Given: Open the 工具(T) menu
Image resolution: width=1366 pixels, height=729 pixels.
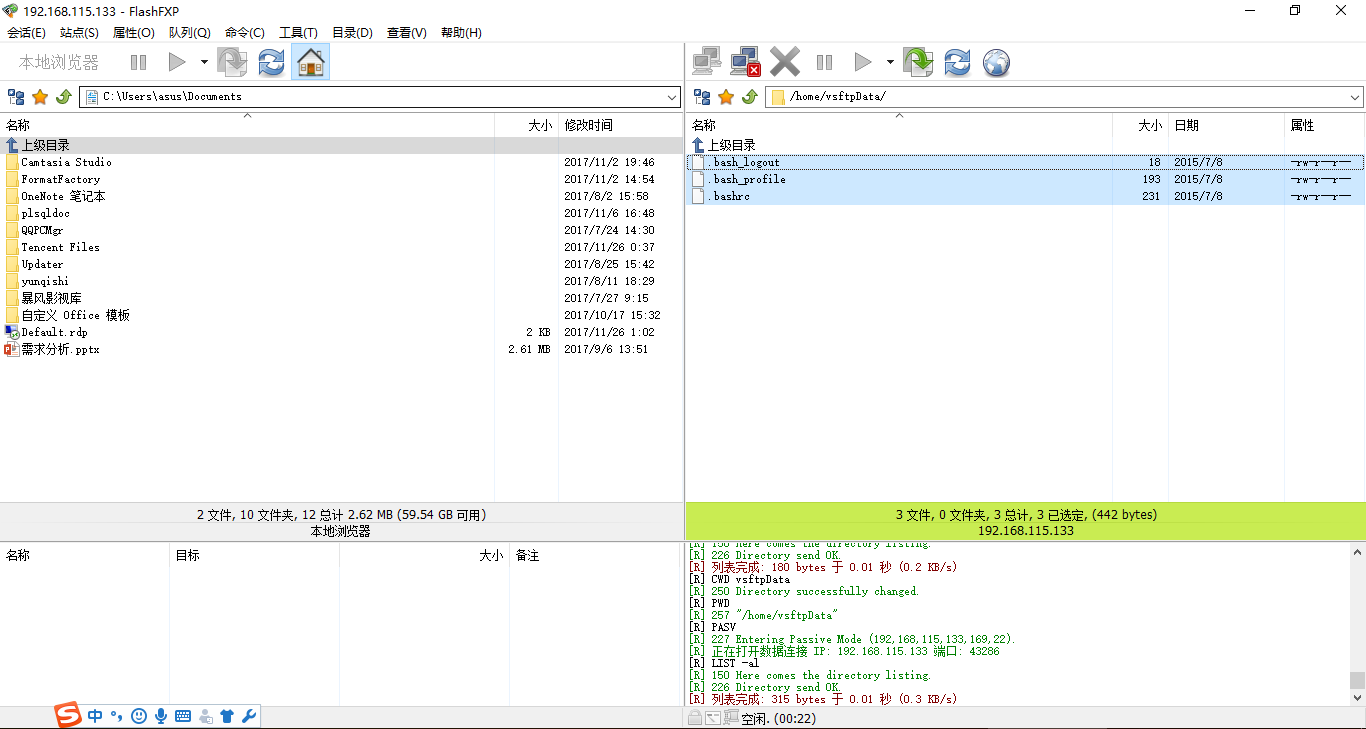Looking at the screenshot, I should tap(298, 33).
